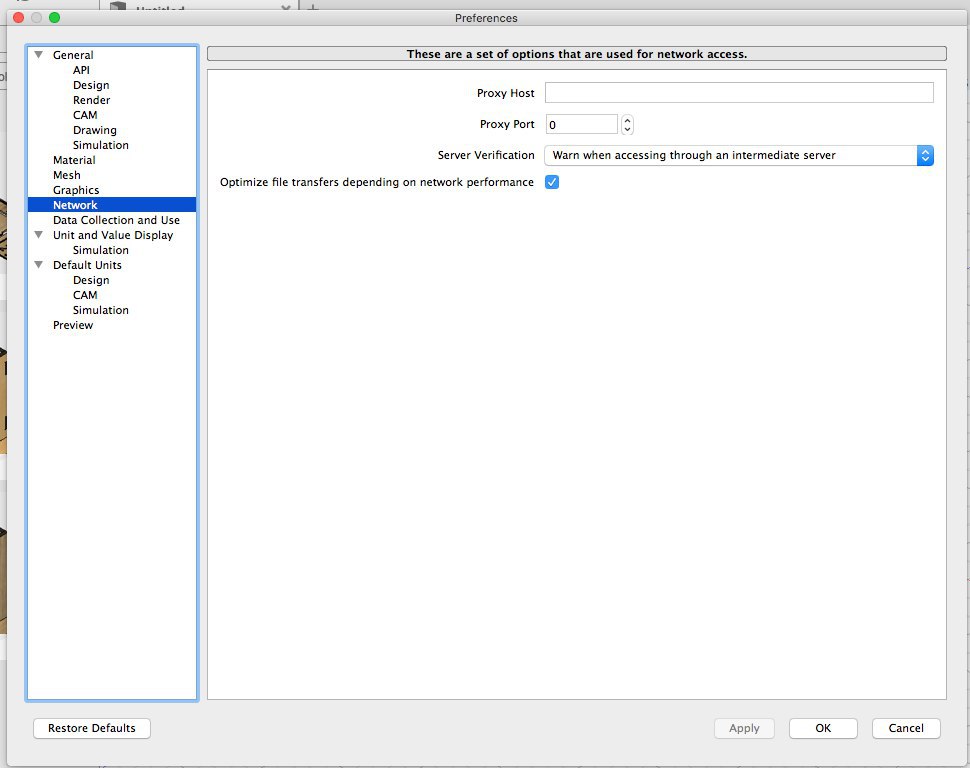Click Restore Defaults button
Screen dimensions: 970x768
click(x=92, y=728)
